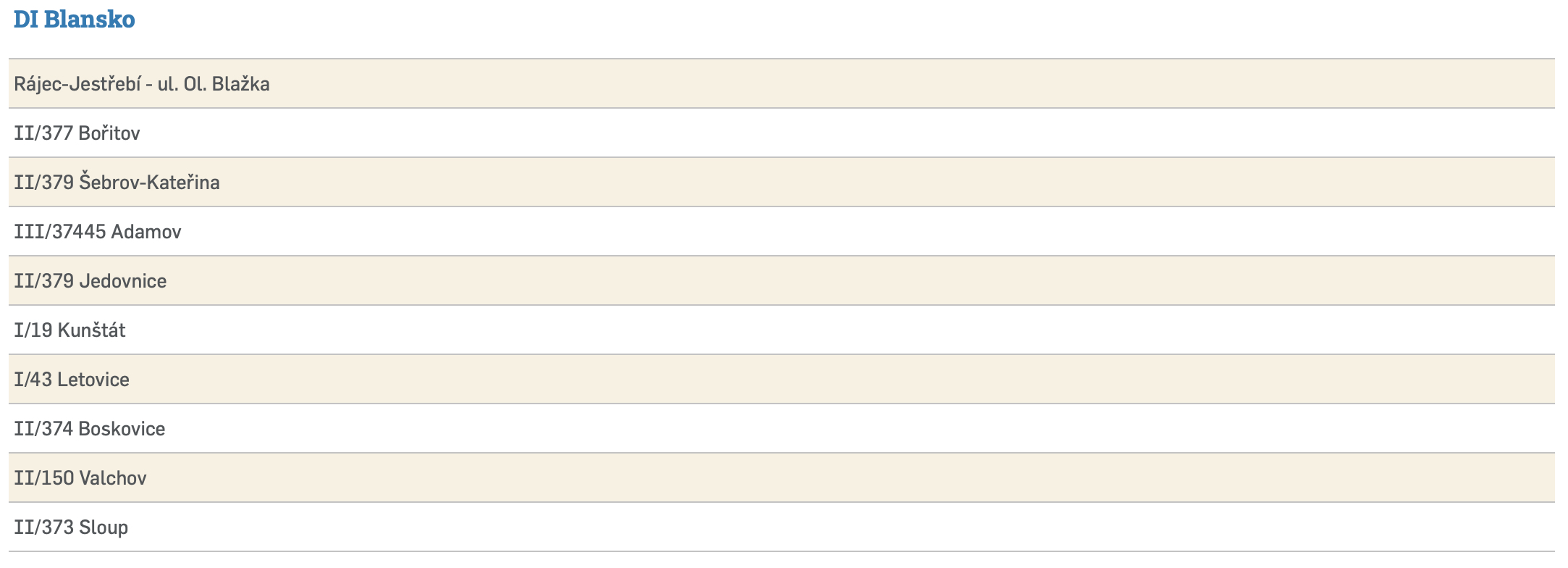The image size is (1568, 568).
Task: Click road number II/373
Action: [x=43, y=527]
